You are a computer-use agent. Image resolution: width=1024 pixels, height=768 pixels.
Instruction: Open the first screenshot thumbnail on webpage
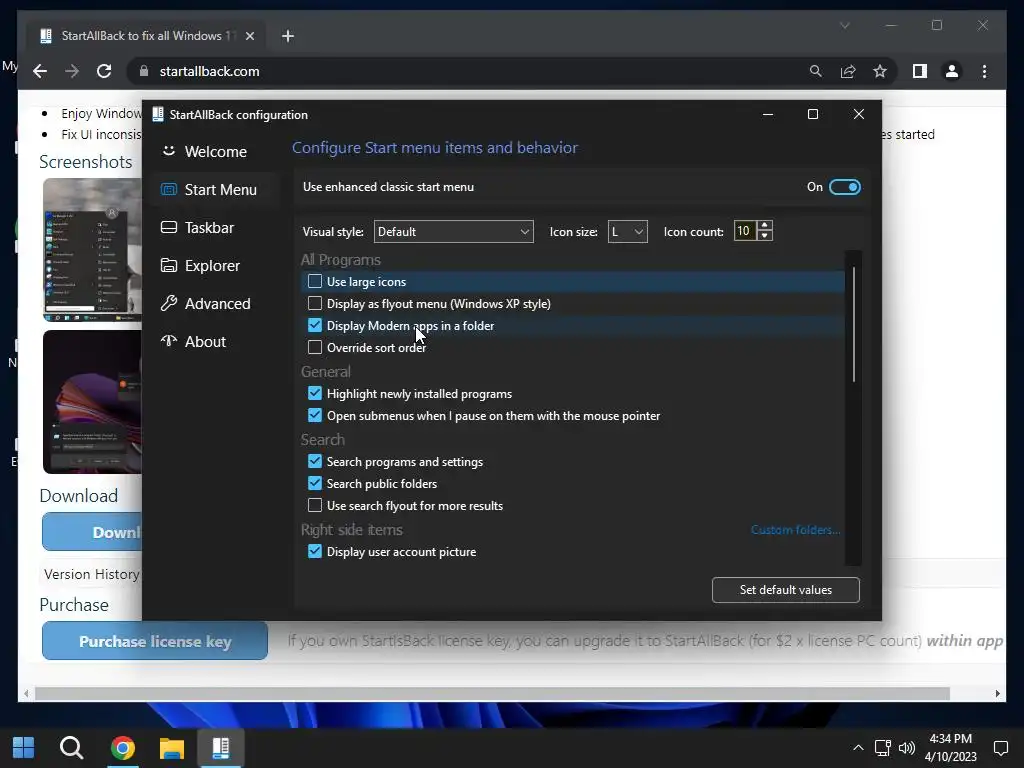point(92,250)
